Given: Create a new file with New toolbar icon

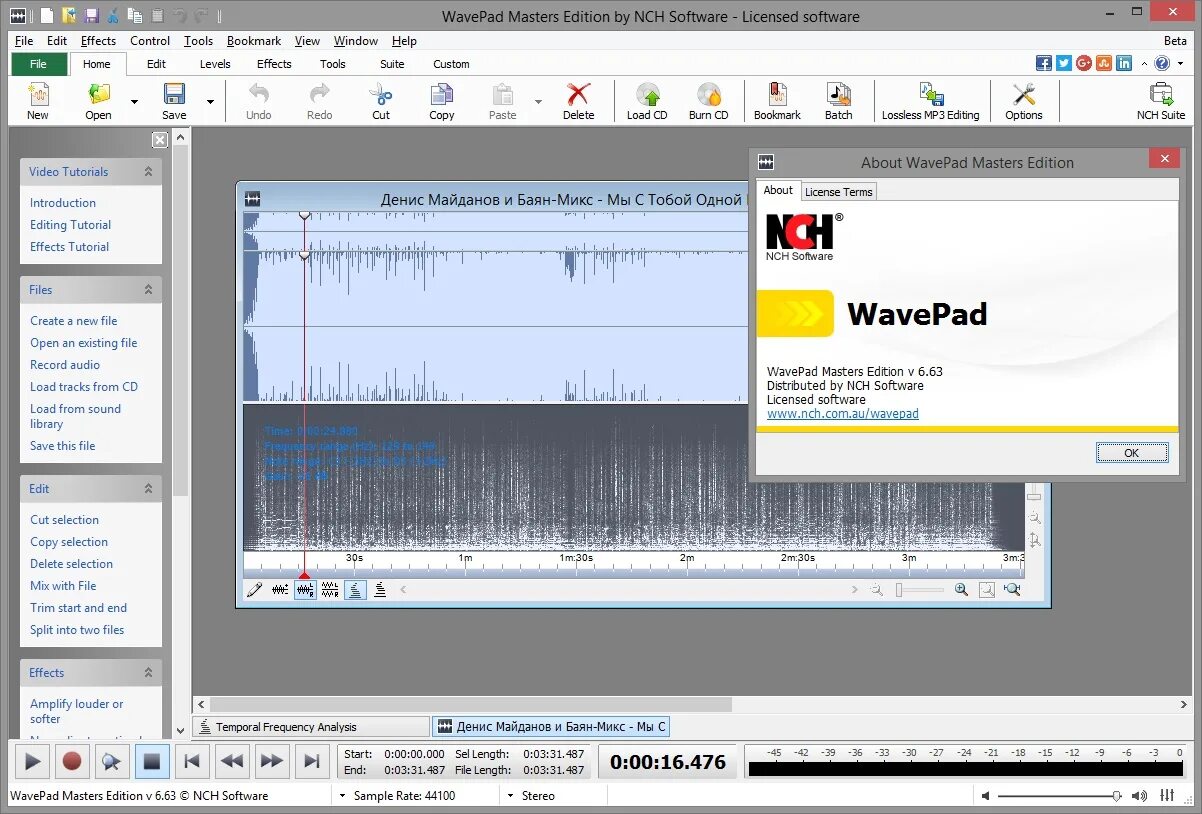Looking at the screenshot, I should point(38,101).
